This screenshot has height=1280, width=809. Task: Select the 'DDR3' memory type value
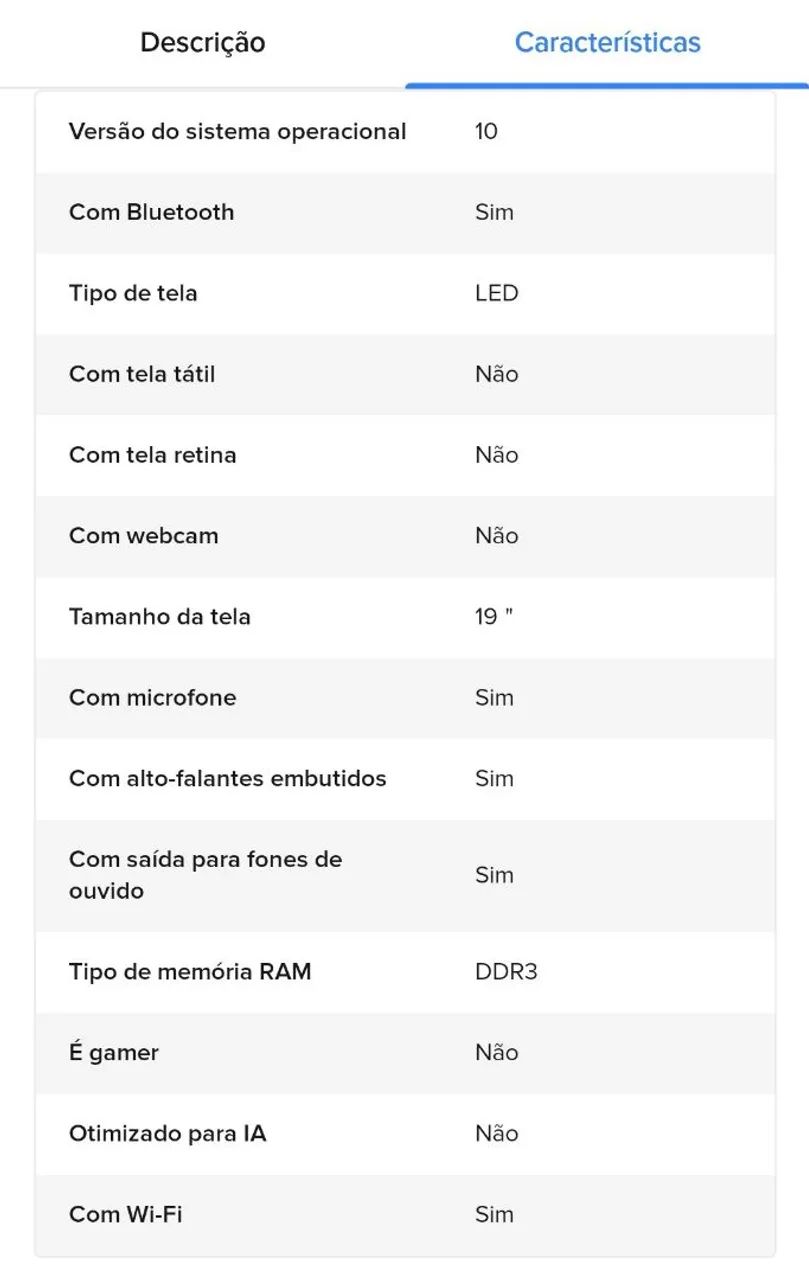point(506,972)
